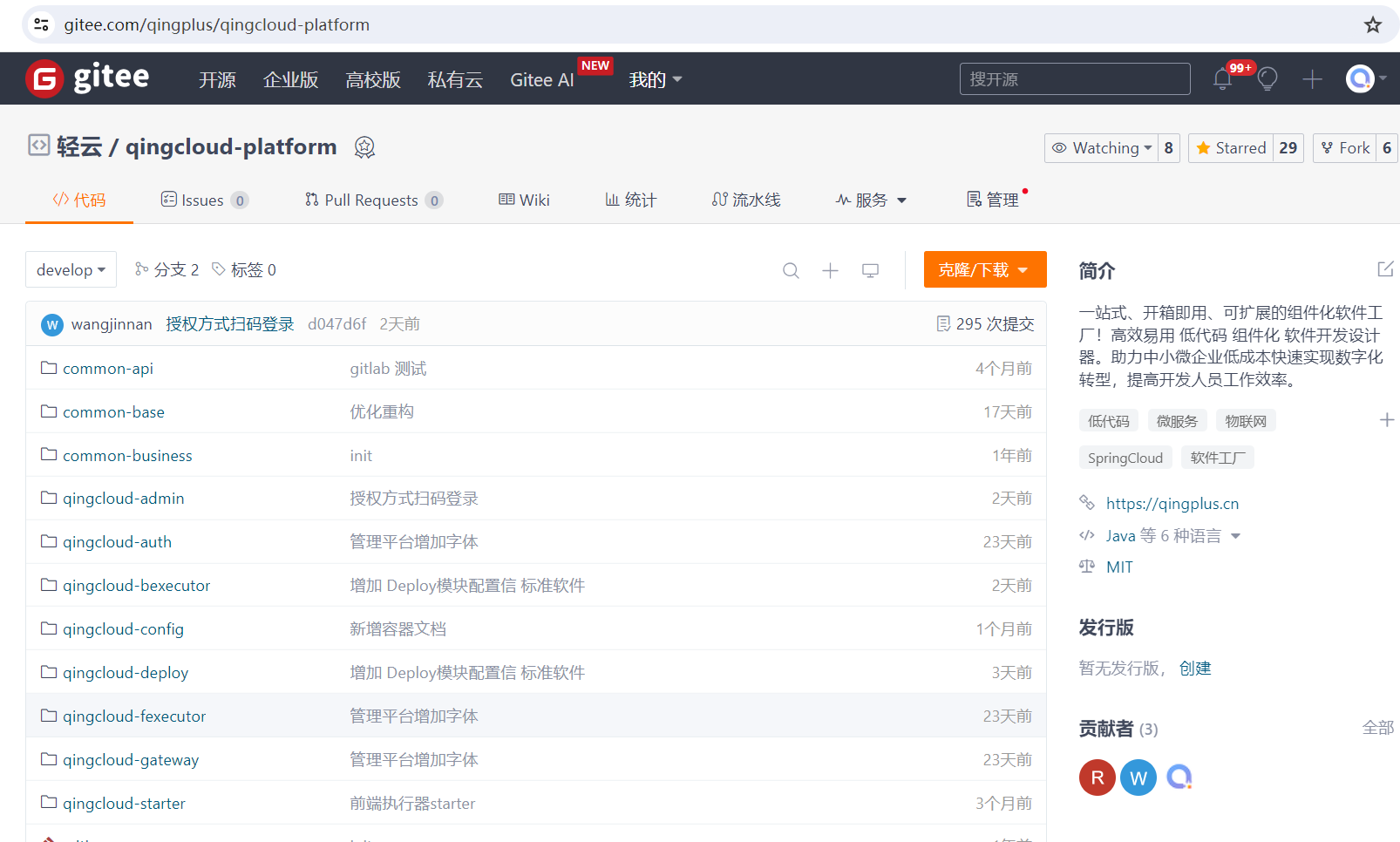
Task: Click the 搜开源 search field
Action: (1075, 79)
